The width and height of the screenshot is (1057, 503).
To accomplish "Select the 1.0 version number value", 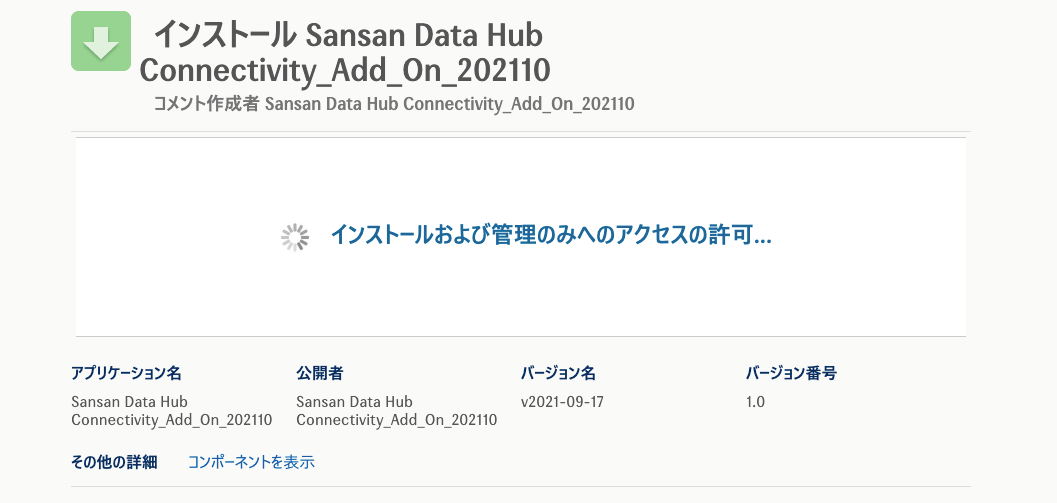I will [x=755, y=402].
